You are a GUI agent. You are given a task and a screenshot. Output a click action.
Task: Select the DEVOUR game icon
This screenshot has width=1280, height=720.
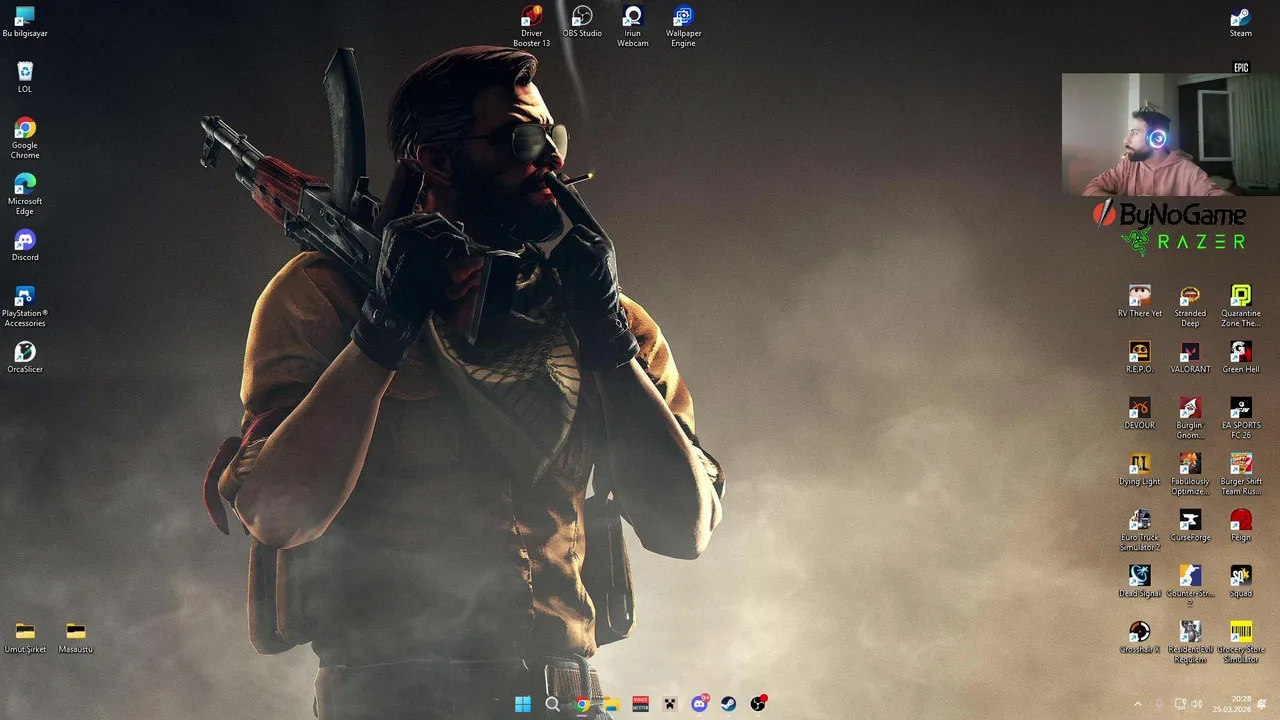coord(1139,413)
